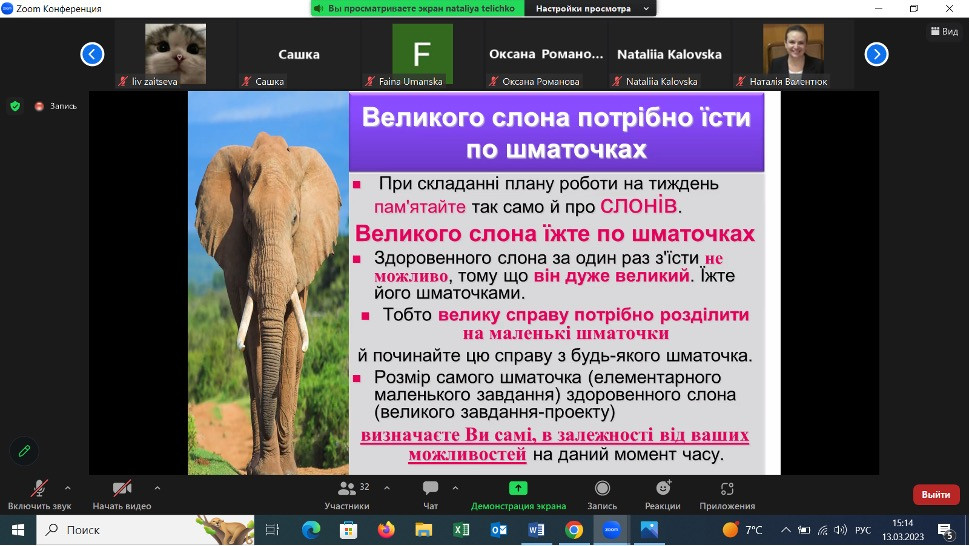Open Приложения apps panel
Image resolution: width=970 pixels, height=546 pixels.
click(x=727, y=495)
